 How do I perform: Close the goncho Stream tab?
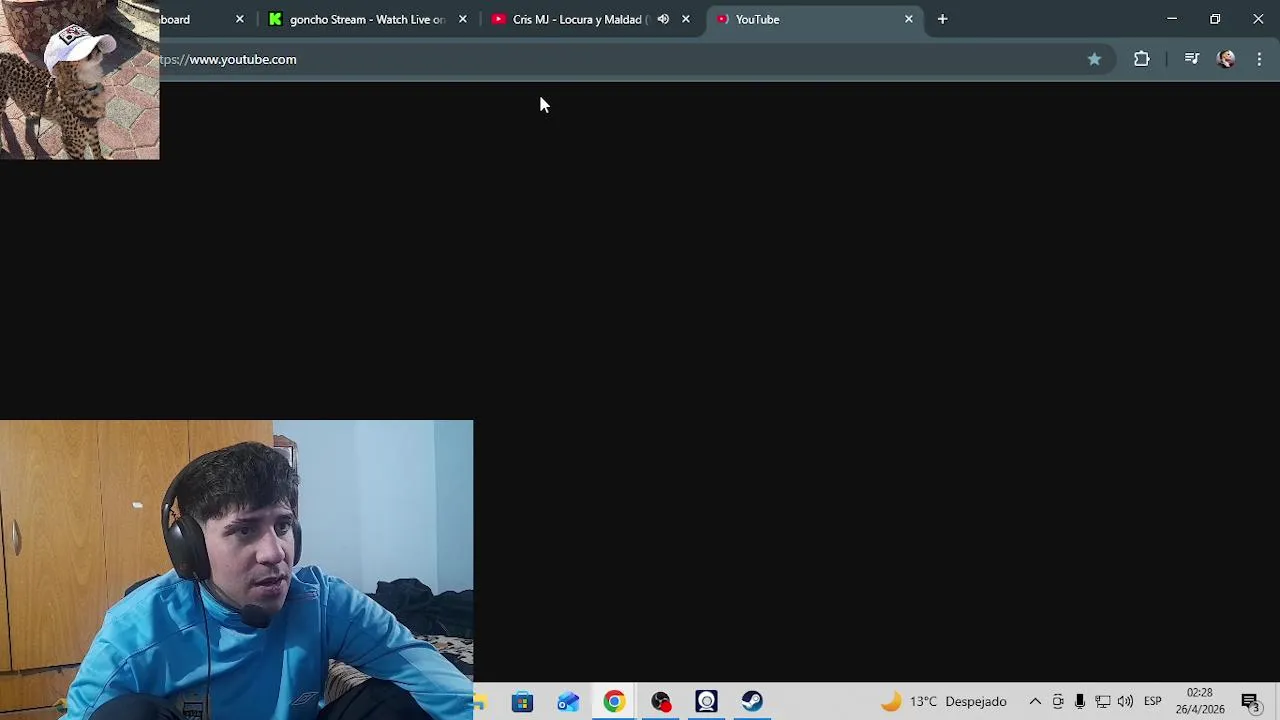[462, 19]
